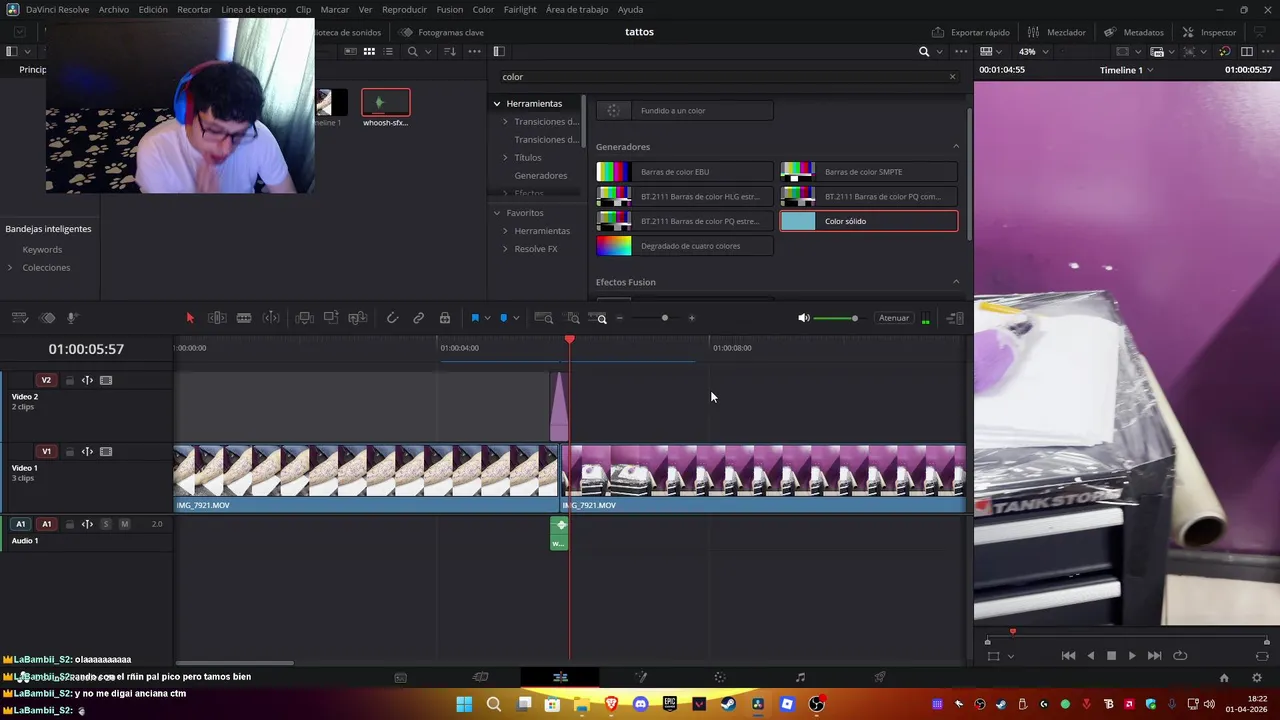Open the Línea de tiempo menu
1280x720 pixels.
(254, 9)
